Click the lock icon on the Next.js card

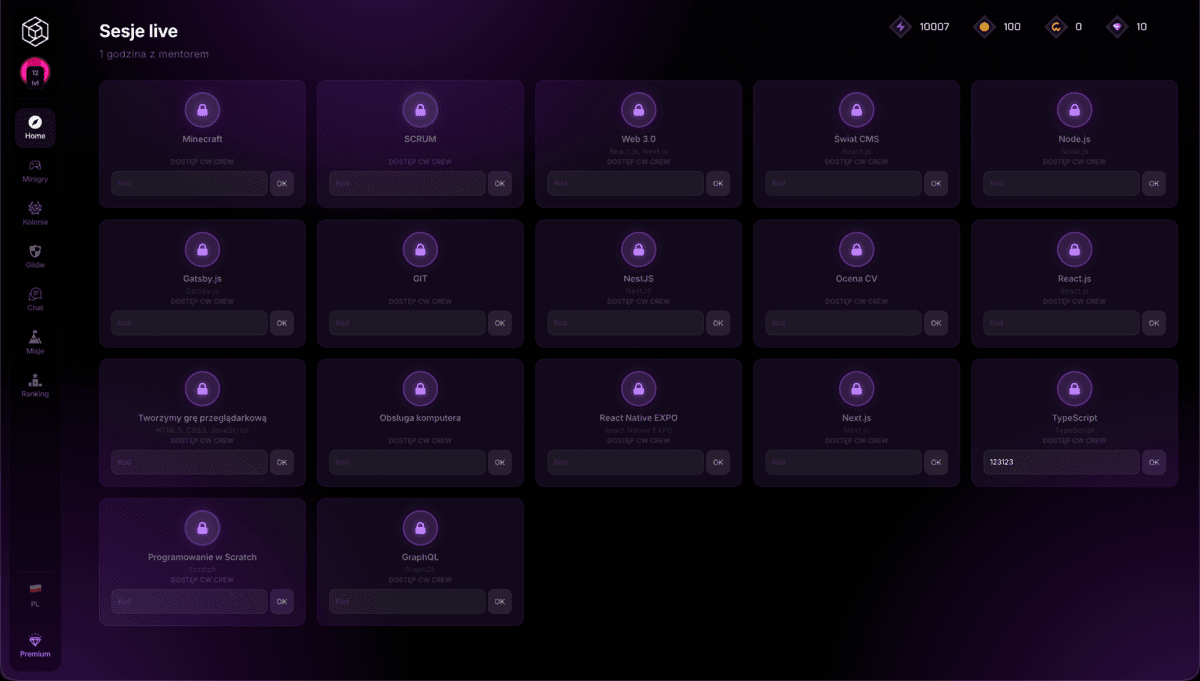click(856, 388)
